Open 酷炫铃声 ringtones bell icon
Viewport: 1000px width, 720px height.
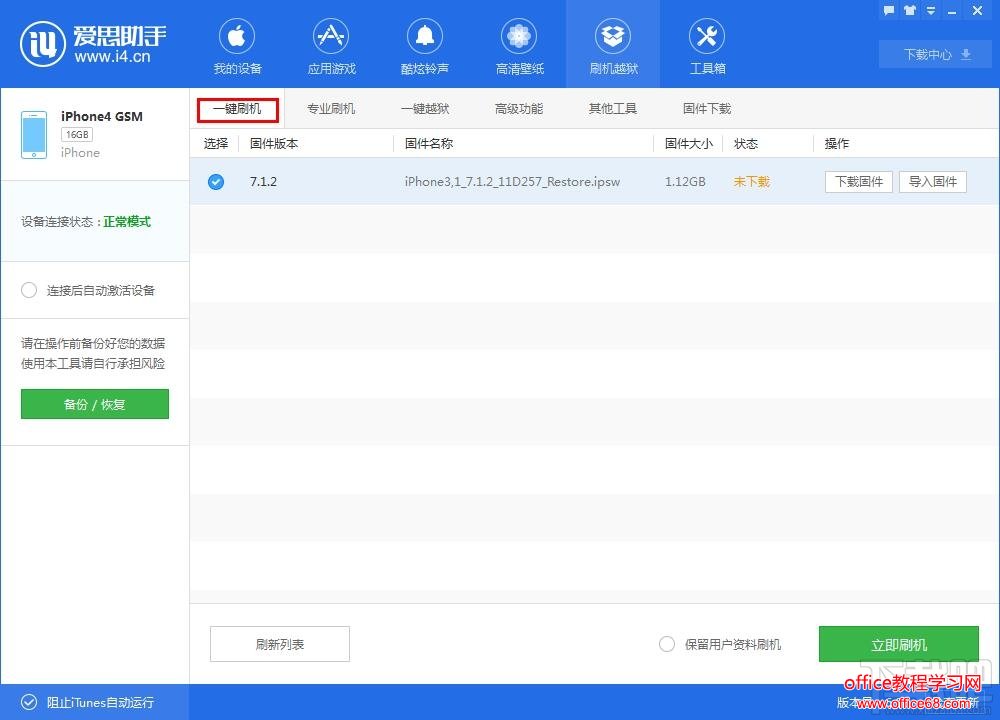tap(425, 38)
